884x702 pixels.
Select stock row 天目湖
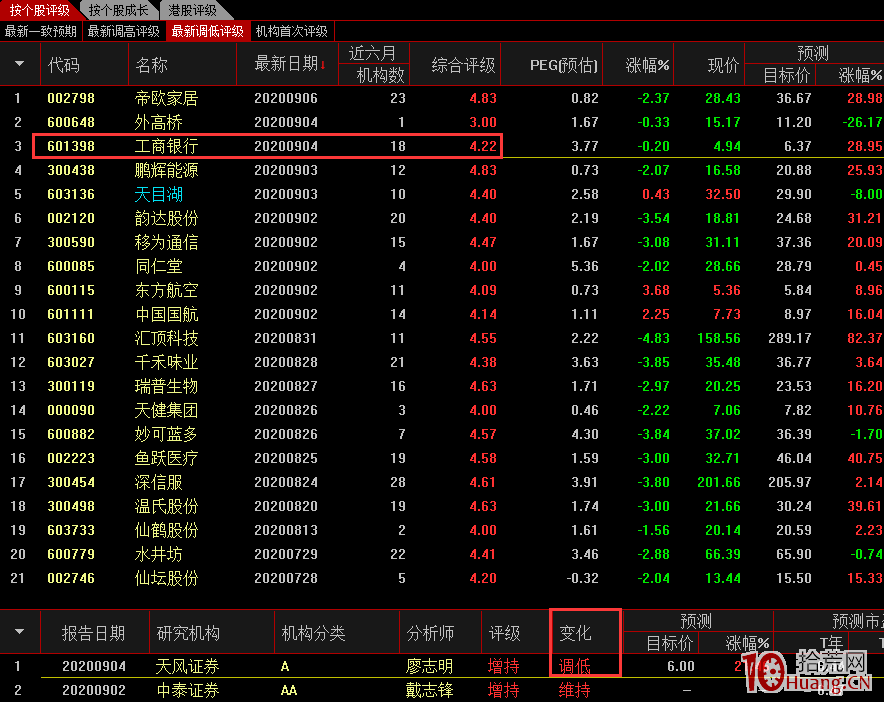[x=442, y=194]
